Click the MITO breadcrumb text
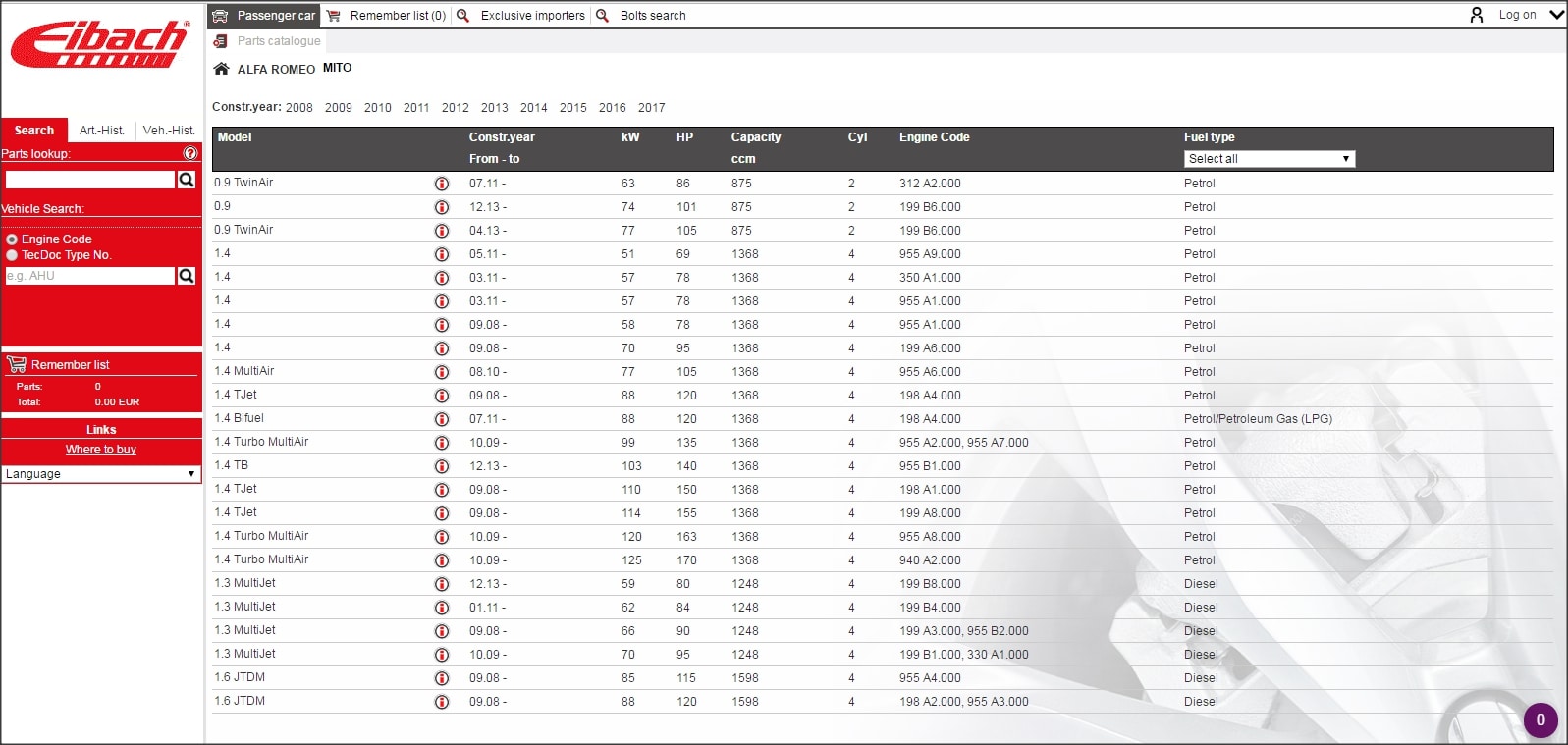 point(337,68)
